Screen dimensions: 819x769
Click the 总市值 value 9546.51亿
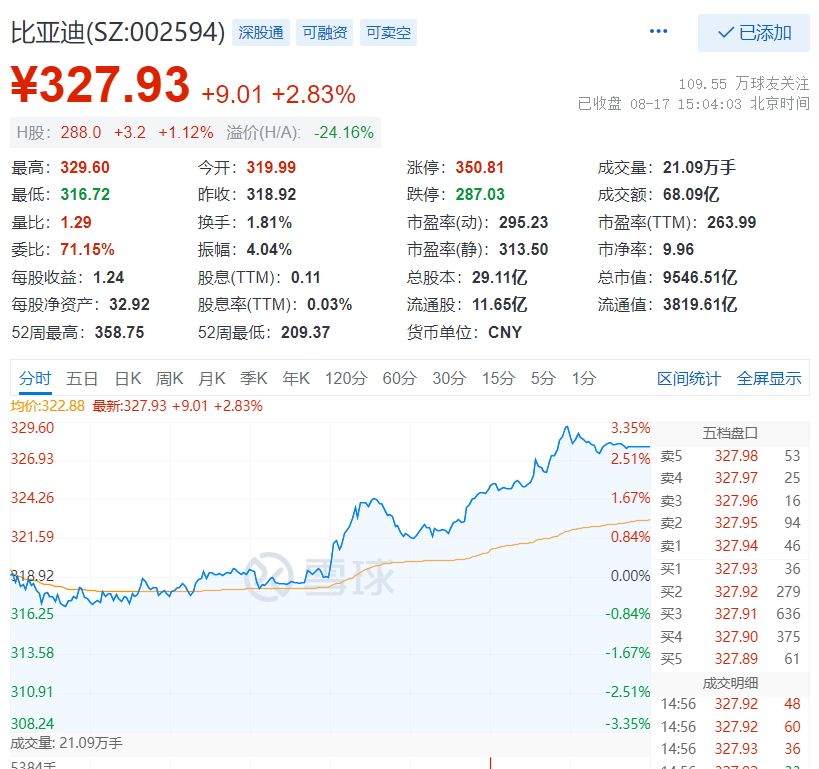pyautogui.click(x=700, y=277)
